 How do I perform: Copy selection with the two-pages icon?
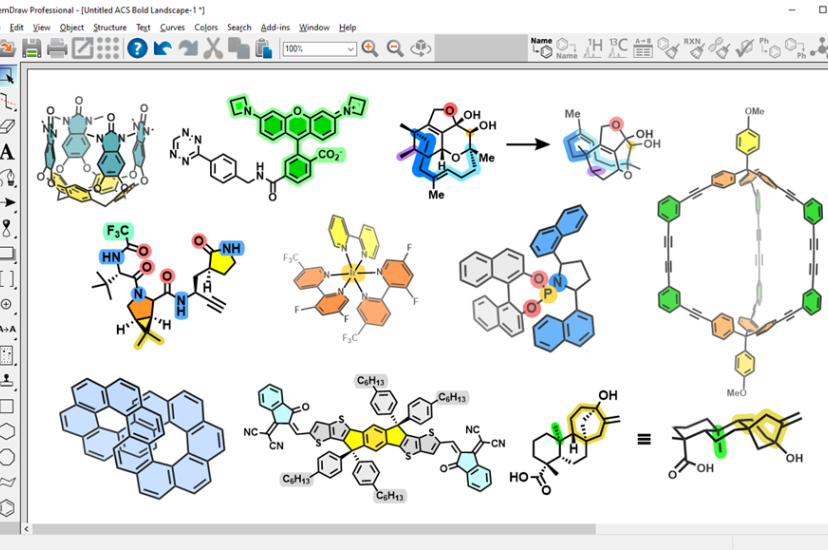(239, 49)
